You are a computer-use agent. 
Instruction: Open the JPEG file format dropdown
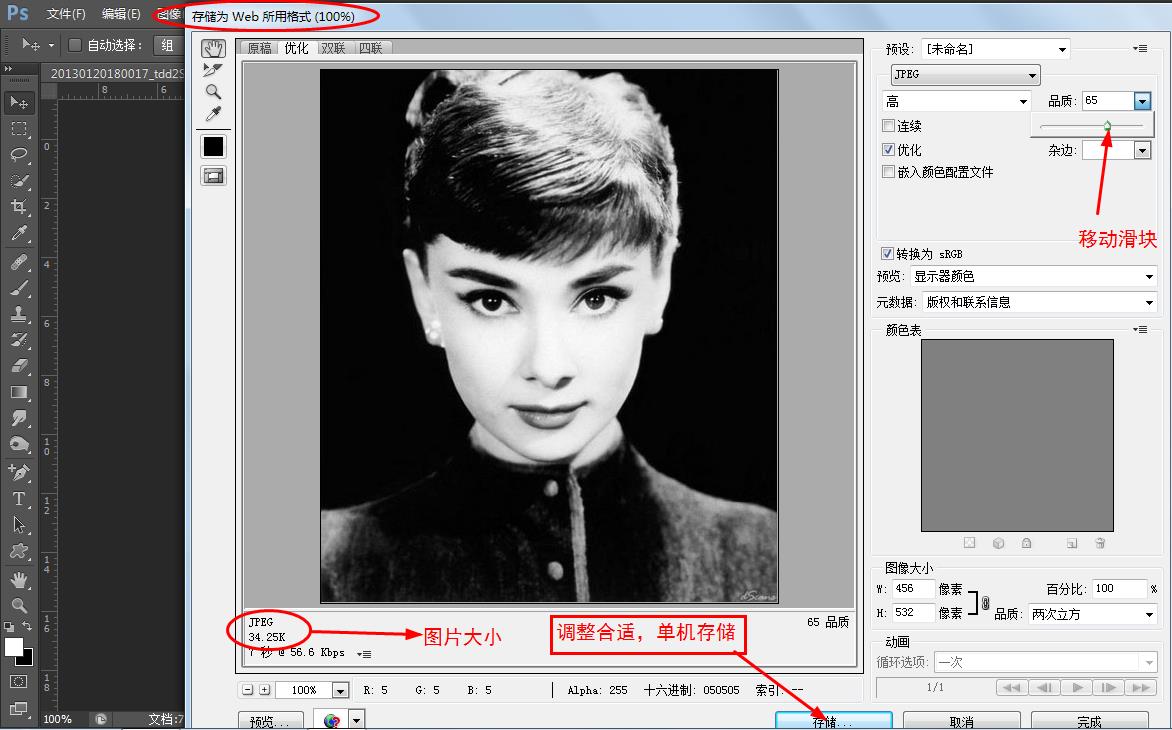(x=965, y=75)
